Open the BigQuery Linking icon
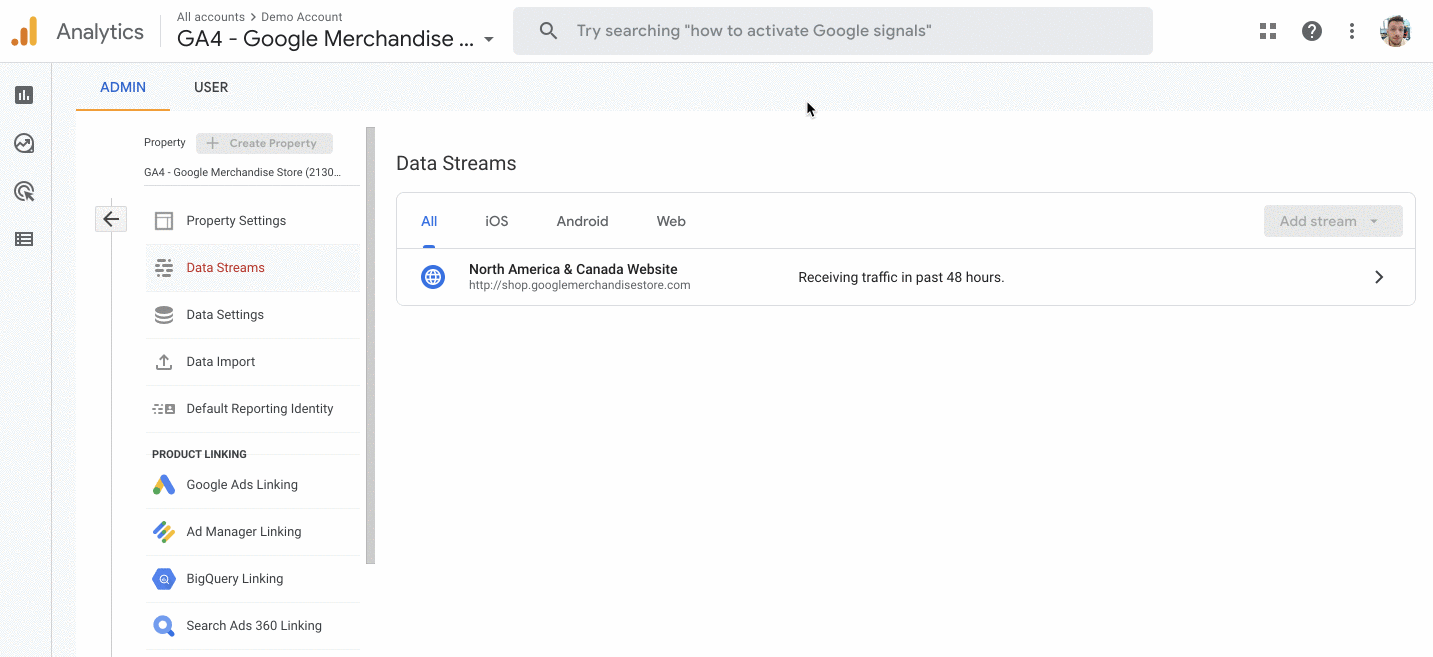The width and height of the screenshot is (1433, 657). [x=163, y=578]
